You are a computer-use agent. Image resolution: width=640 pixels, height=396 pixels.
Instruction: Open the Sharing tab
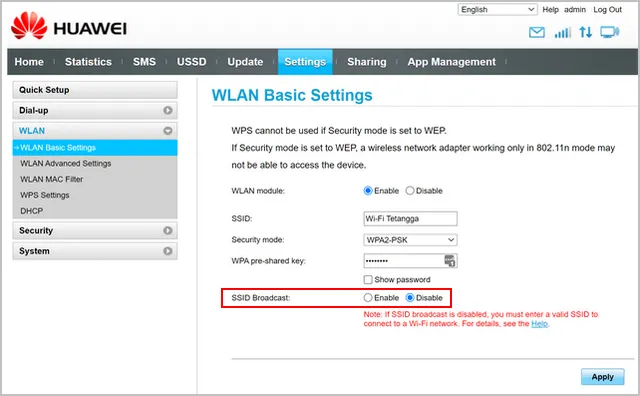pyautogui.click(x=367, y=62)
